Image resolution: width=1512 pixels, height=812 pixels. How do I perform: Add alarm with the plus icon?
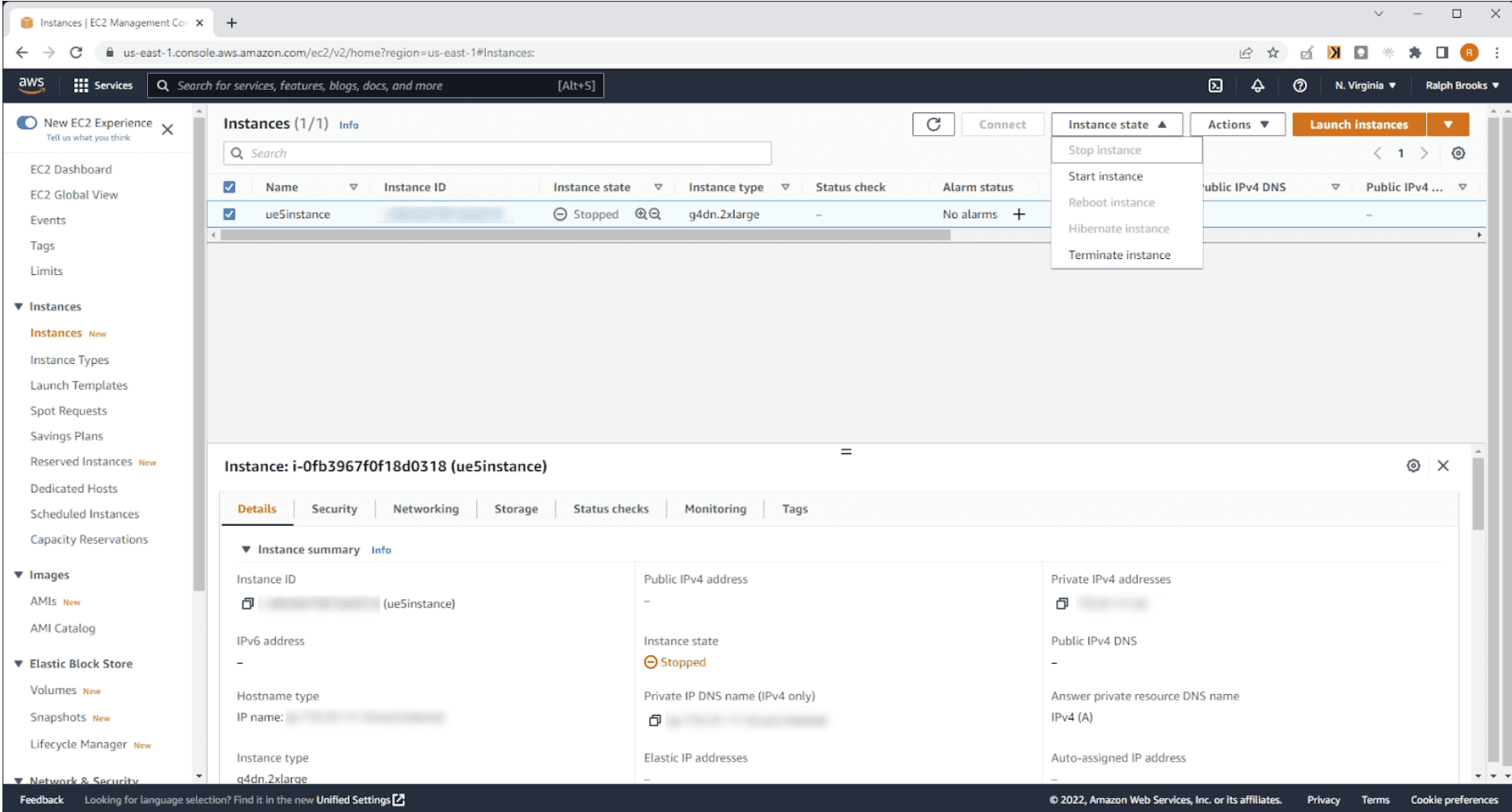pyautogui.click(x=1019, y=214)
